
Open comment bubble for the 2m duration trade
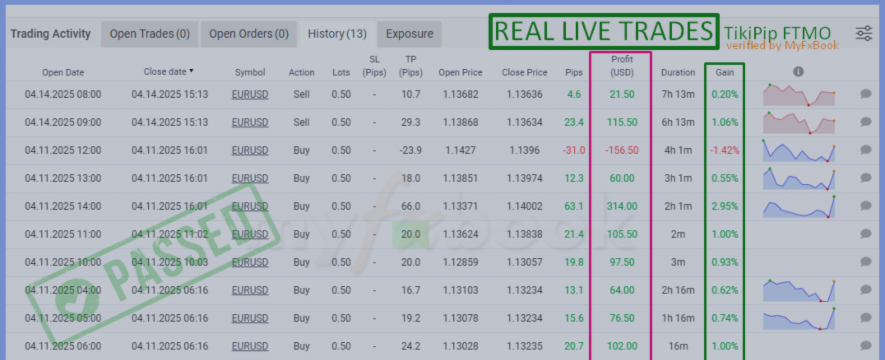click(x=866, y=234)
